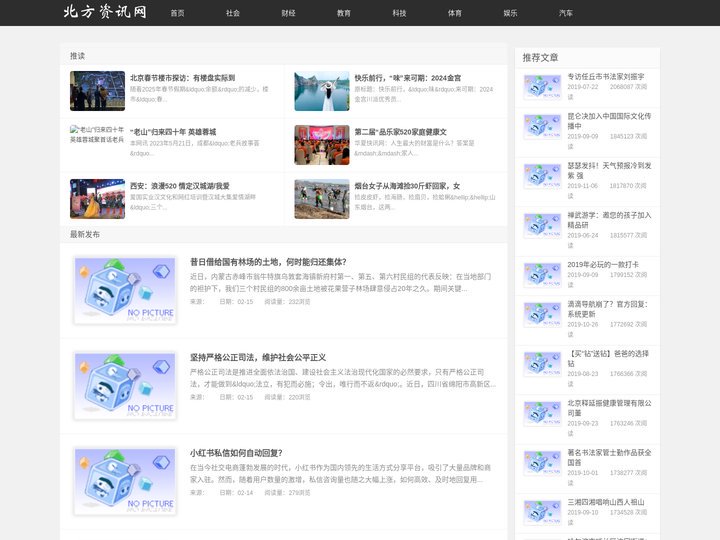
Task: Click sidebar thumbnail for 滴滴导航崩了 article
Action: (542, 314)
